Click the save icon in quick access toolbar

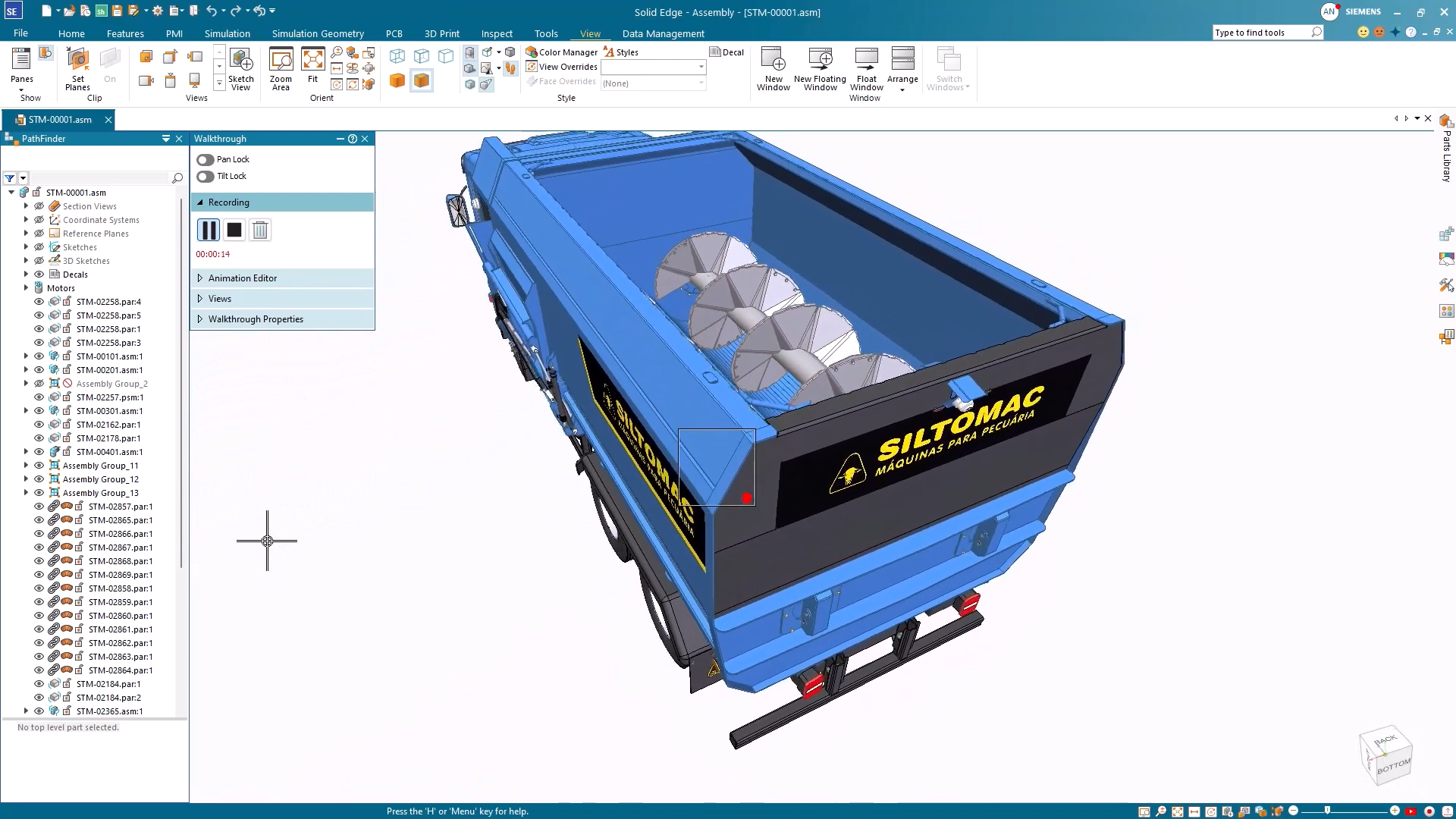(x=117, y=11)
